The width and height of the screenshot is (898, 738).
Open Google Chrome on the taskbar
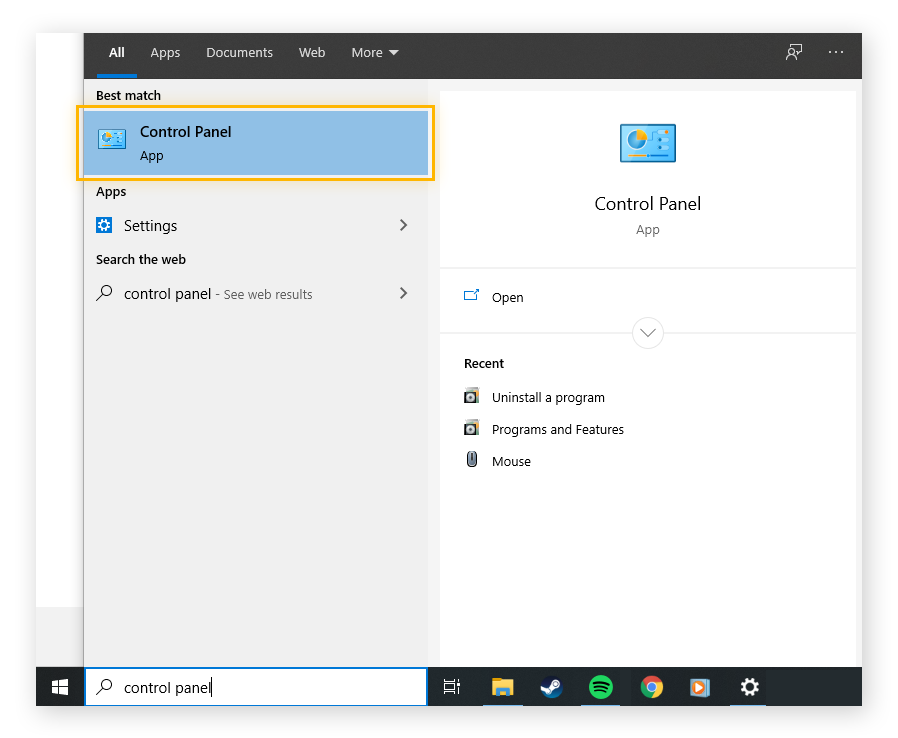click(x=650, y=687)
